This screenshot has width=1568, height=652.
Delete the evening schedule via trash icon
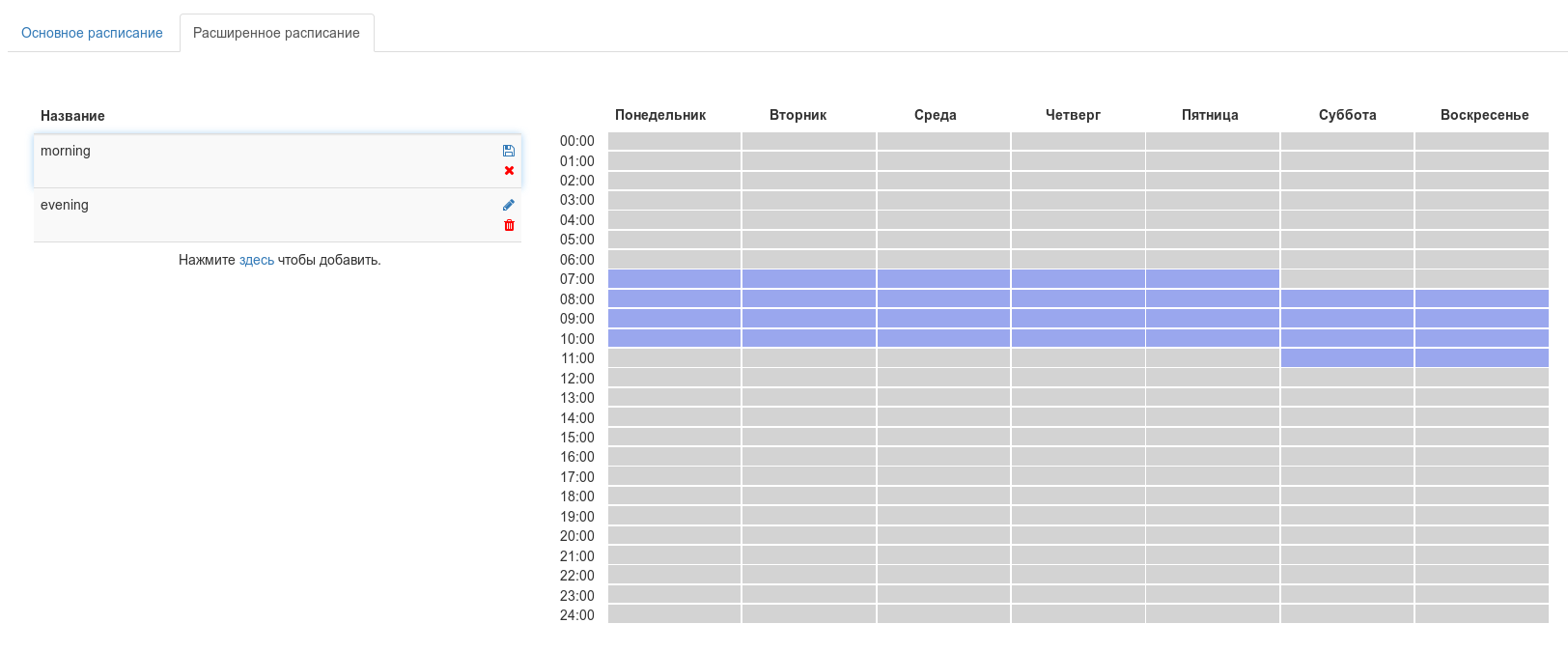(509, 226)
